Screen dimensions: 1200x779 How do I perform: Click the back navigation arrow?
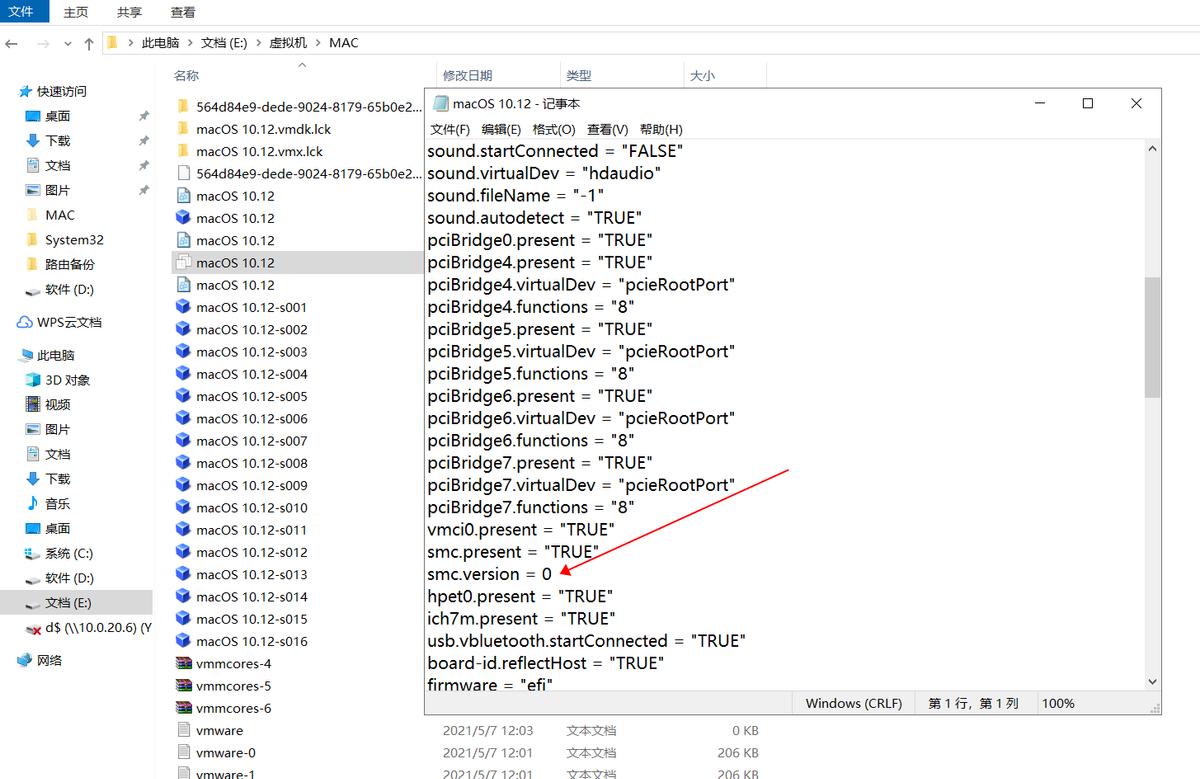[x=12, y=42]
